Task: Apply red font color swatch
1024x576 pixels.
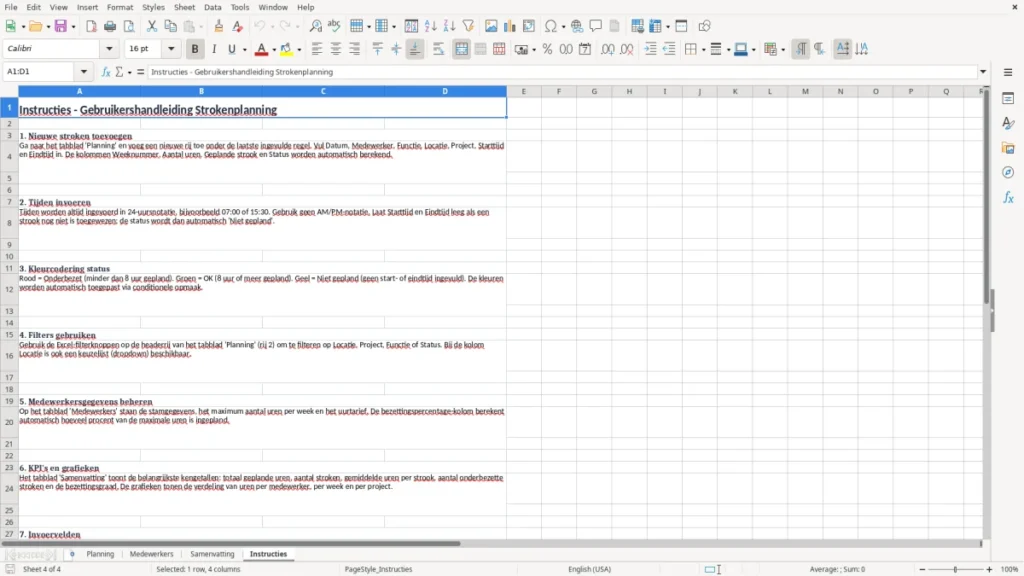Action: tap(261, 49)
